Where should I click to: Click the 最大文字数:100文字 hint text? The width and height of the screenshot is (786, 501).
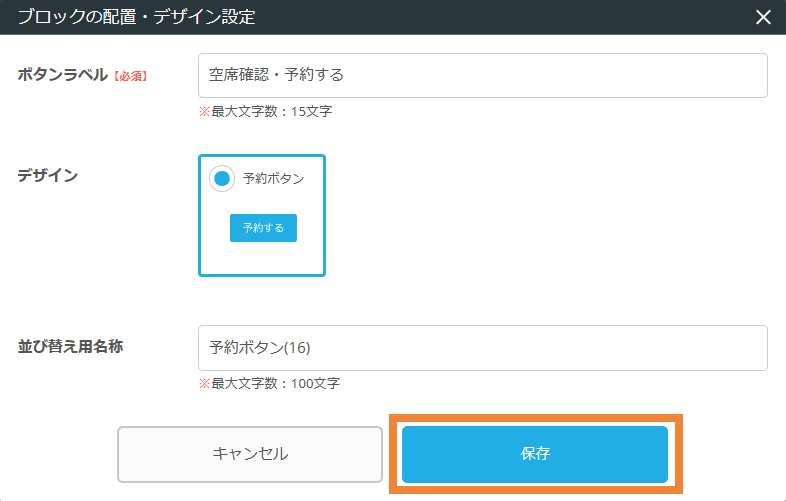[275, 383]
